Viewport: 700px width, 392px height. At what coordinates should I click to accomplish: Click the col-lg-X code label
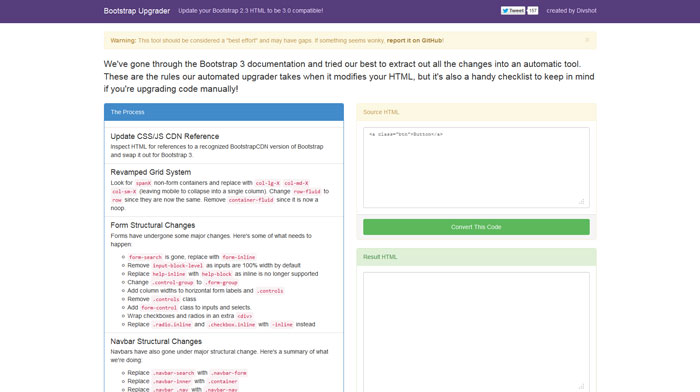pos(267,183)
